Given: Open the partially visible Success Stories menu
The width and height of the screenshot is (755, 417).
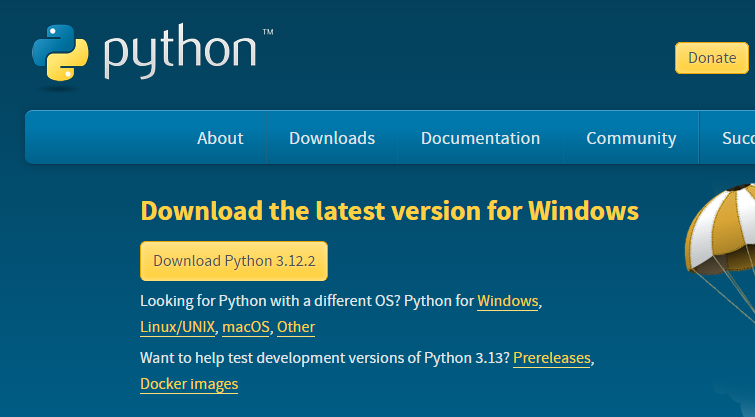Looking at the screenshot, I should point(738,138).
